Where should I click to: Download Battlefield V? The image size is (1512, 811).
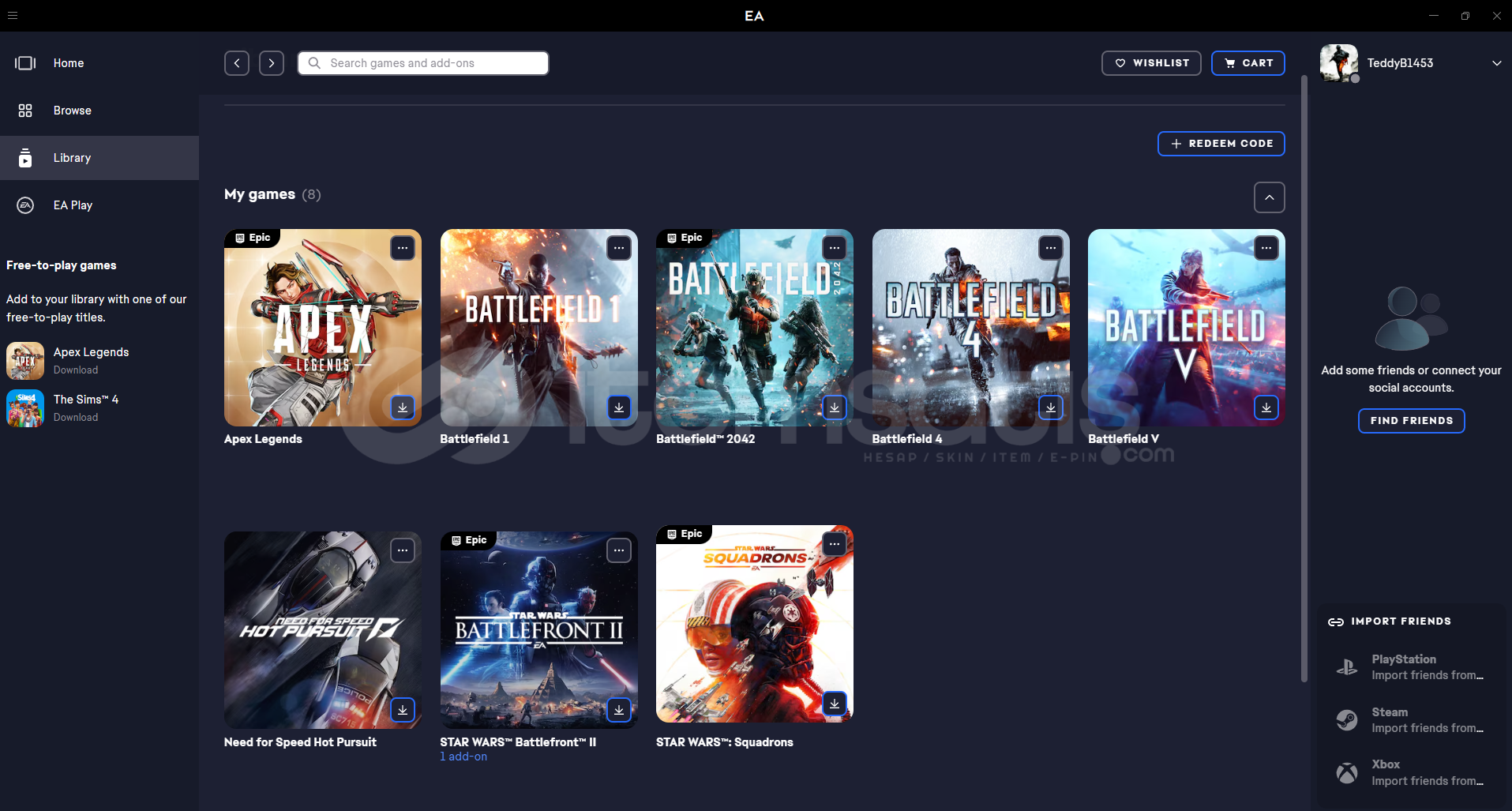[x=1266, y=407]
